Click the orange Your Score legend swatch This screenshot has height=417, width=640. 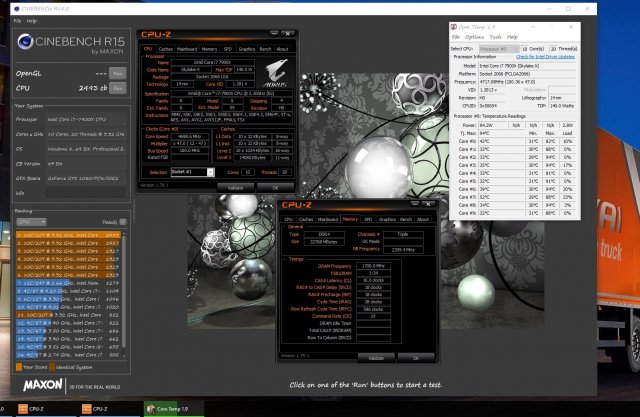pyautogui.click(x=19, y=367)
